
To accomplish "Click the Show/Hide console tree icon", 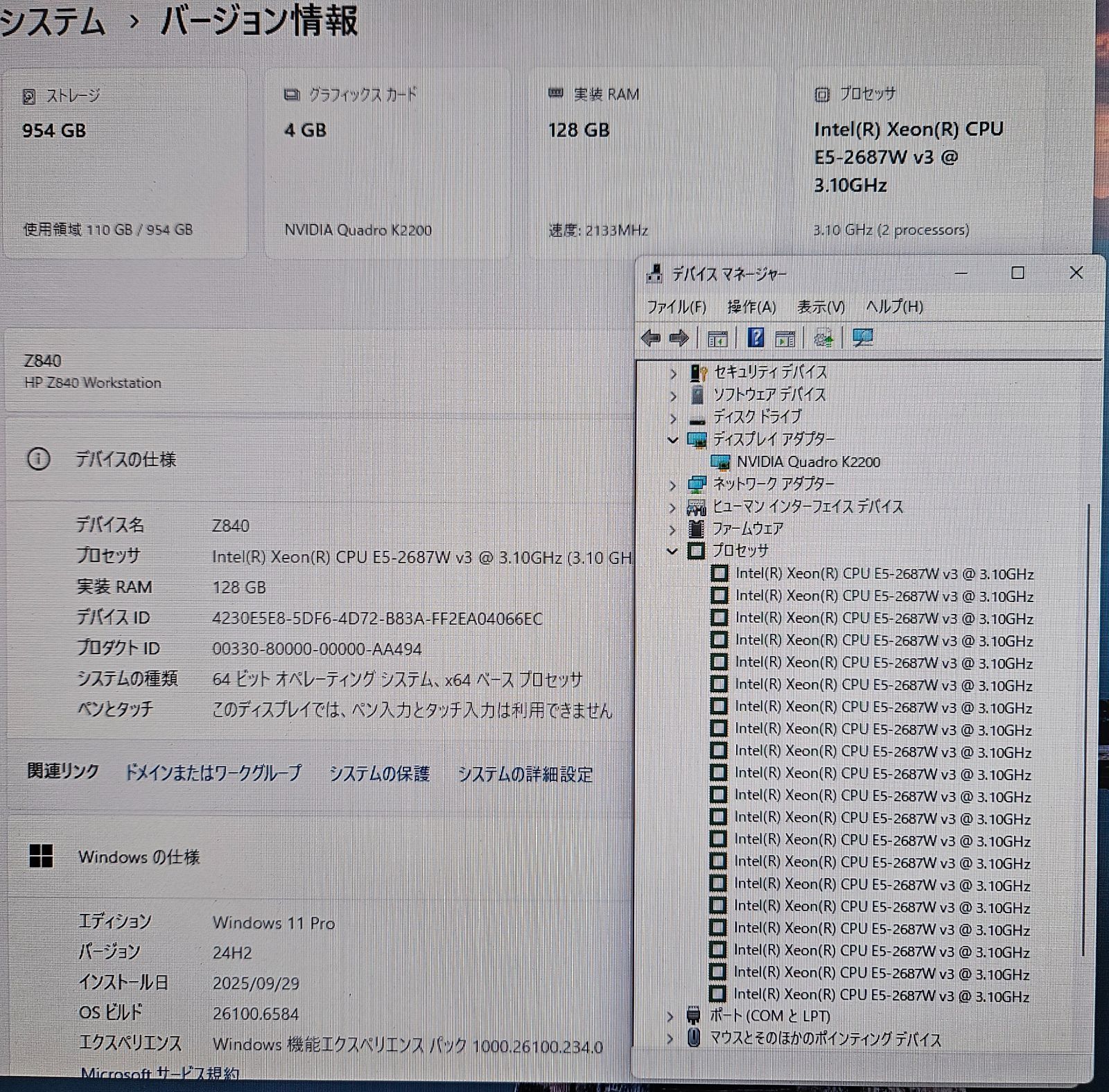I will 719,338.
